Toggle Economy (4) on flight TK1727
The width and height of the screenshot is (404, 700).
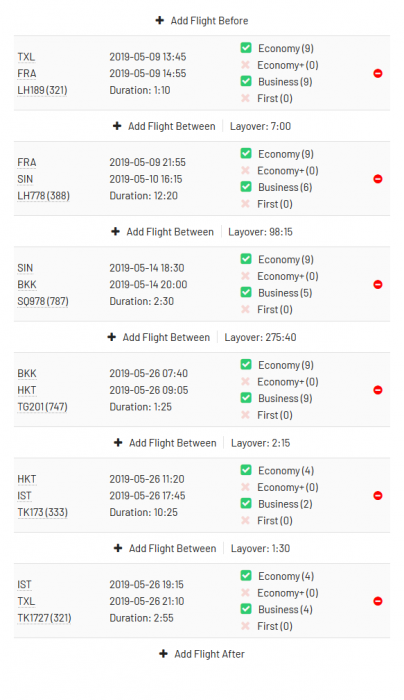click(246, 576)
